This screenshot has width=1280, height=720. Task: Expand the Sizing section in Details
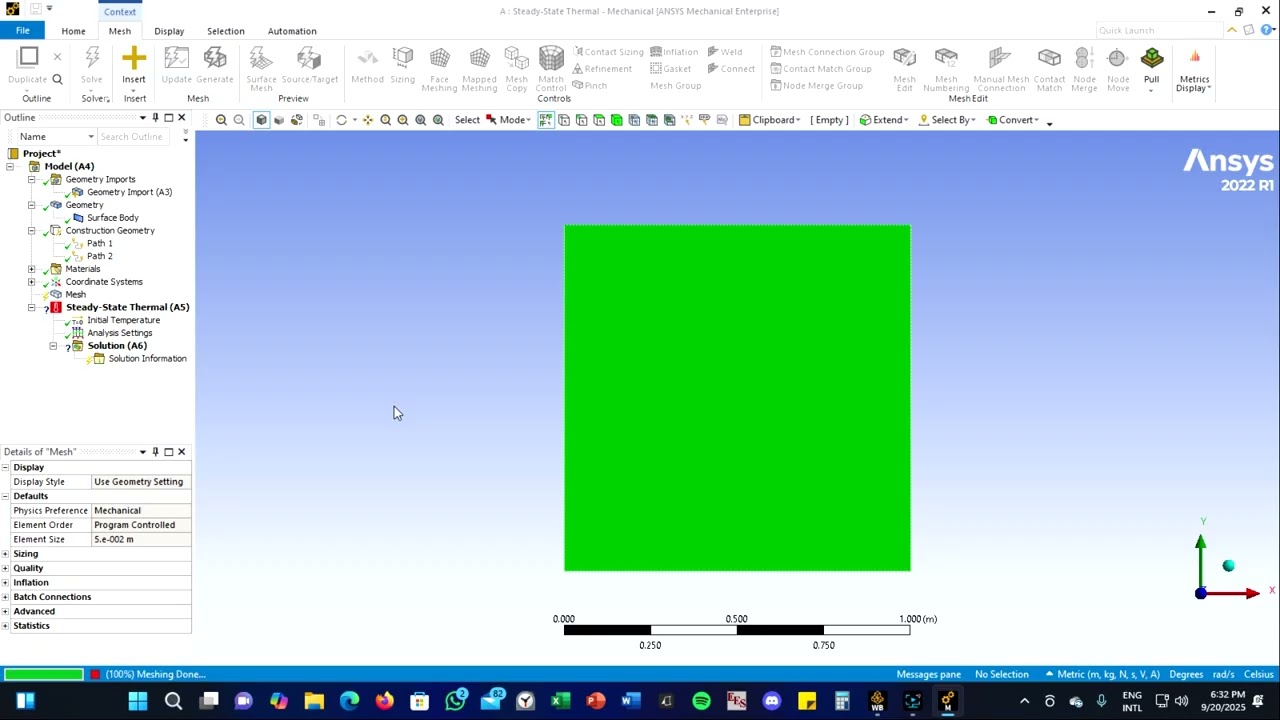[6, 554]
